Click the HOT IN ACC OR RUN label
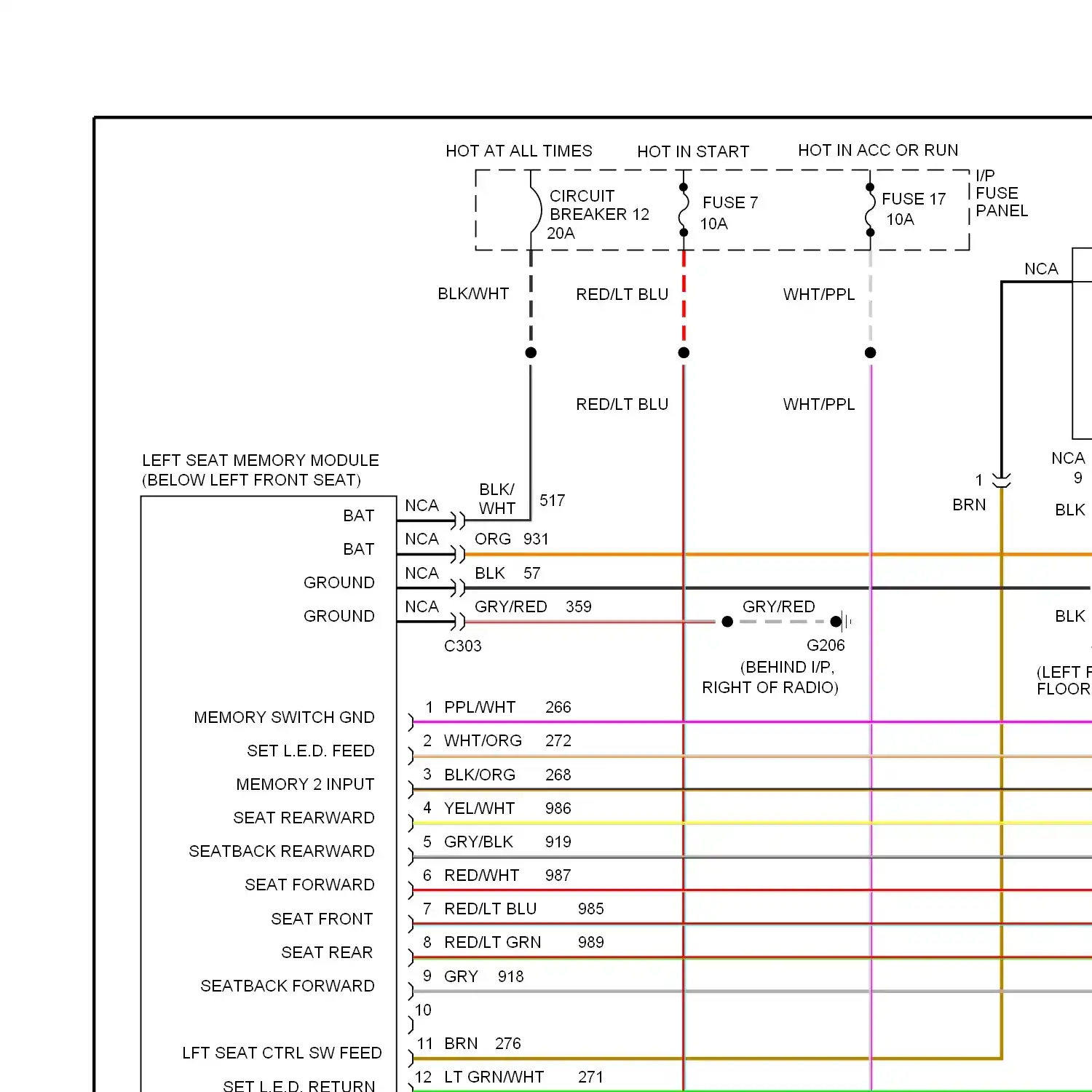Image resolution: width=1092 pixels, height=1092 pixels. tap(878, 150)
